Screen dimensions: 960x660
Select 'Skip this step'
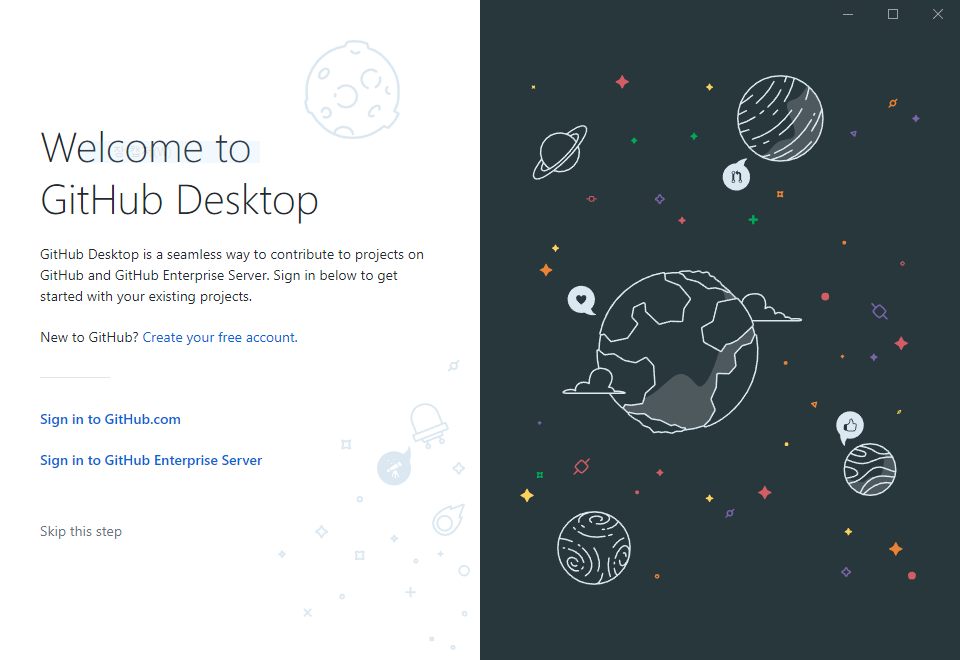81,531
